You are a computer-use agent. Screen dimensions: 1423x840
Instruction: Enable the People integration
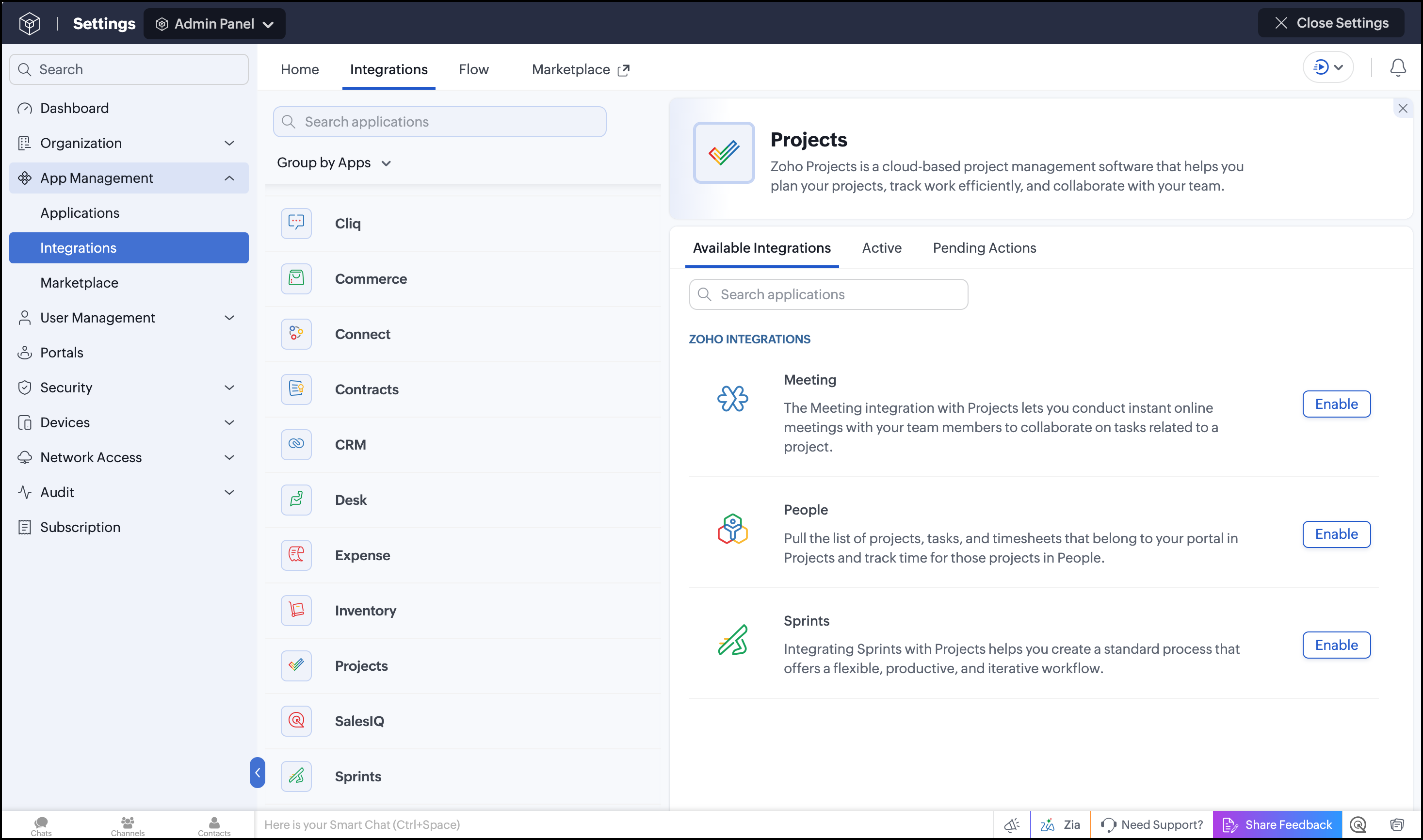coord(1336,534)
